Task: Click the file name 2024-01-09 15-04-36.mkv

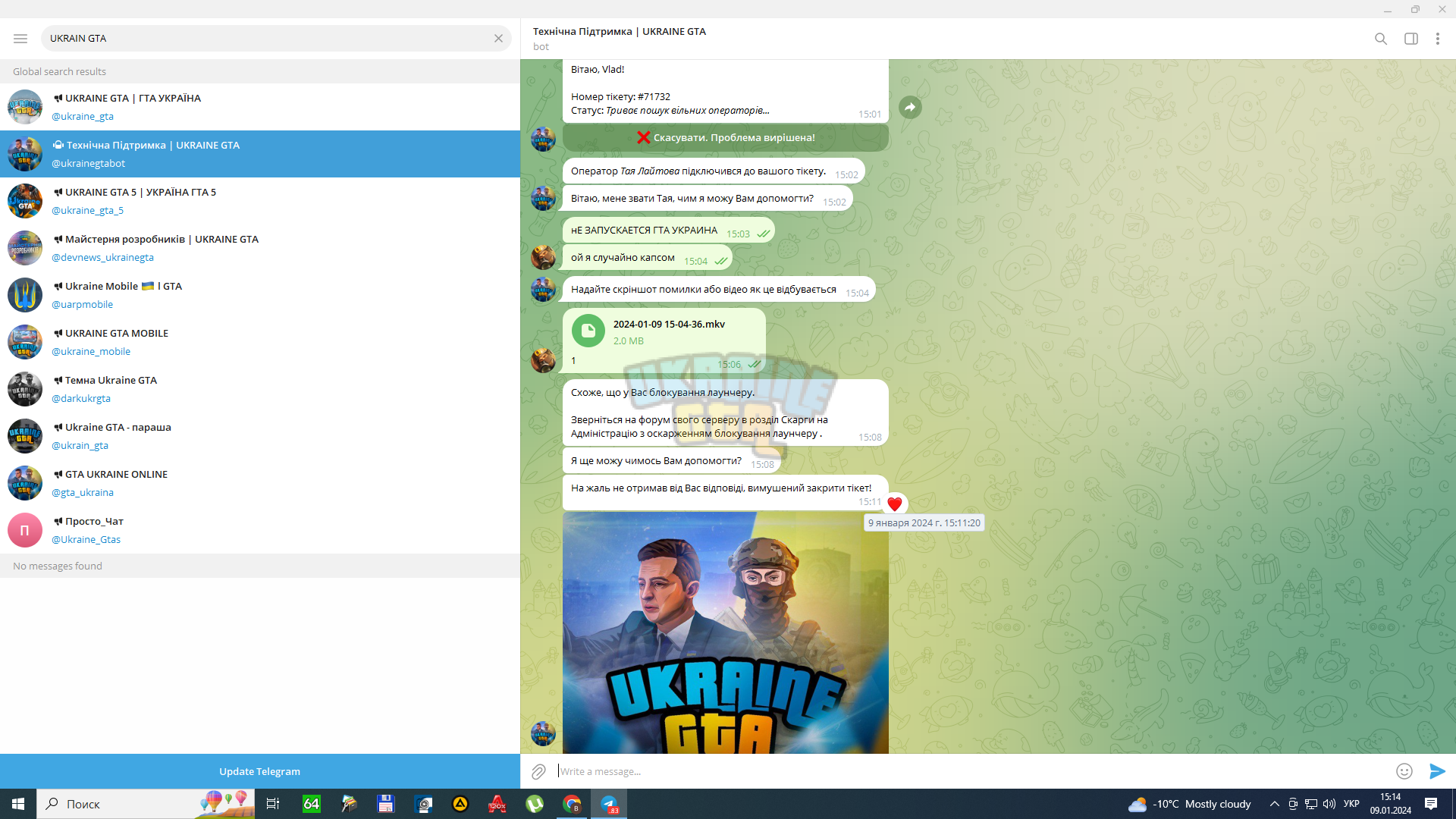Action: point(669,325)
